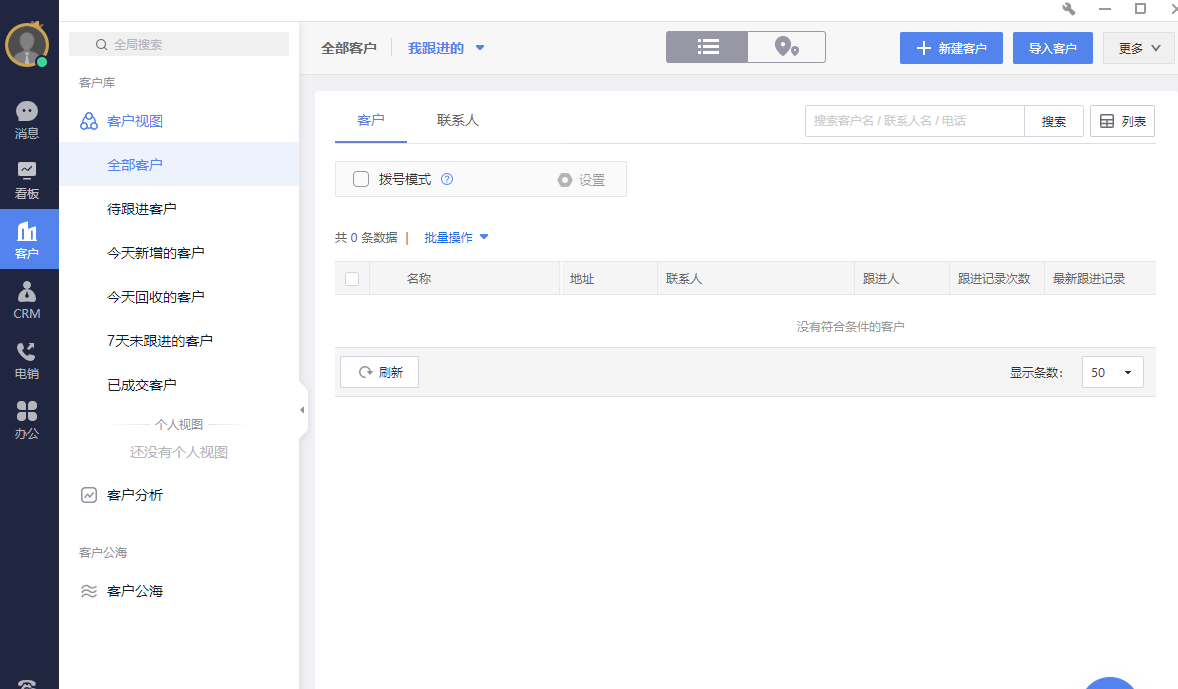The width and height of the screenshot is (1178, 689).
Task: 展开更多下拉按钮
Action: pos(1138,47)
